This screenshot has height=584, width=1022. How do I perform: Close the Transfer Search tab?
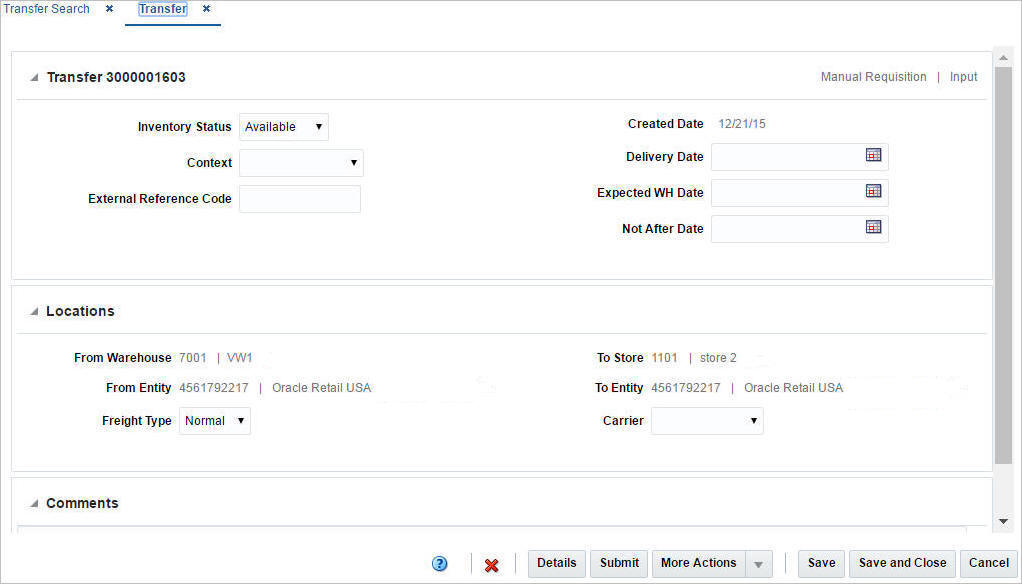tap(107, 8)
